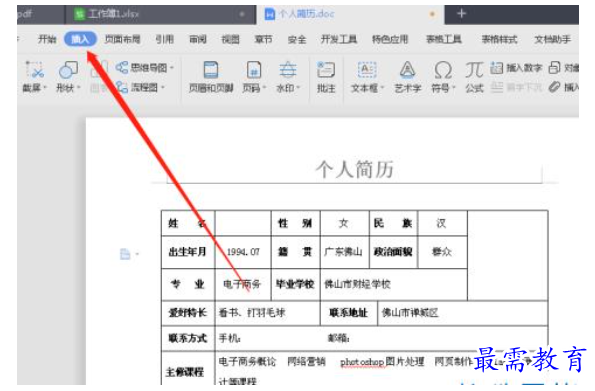Click the 毕业学校 label cell
595x391 pixels.
click(295, 284)
